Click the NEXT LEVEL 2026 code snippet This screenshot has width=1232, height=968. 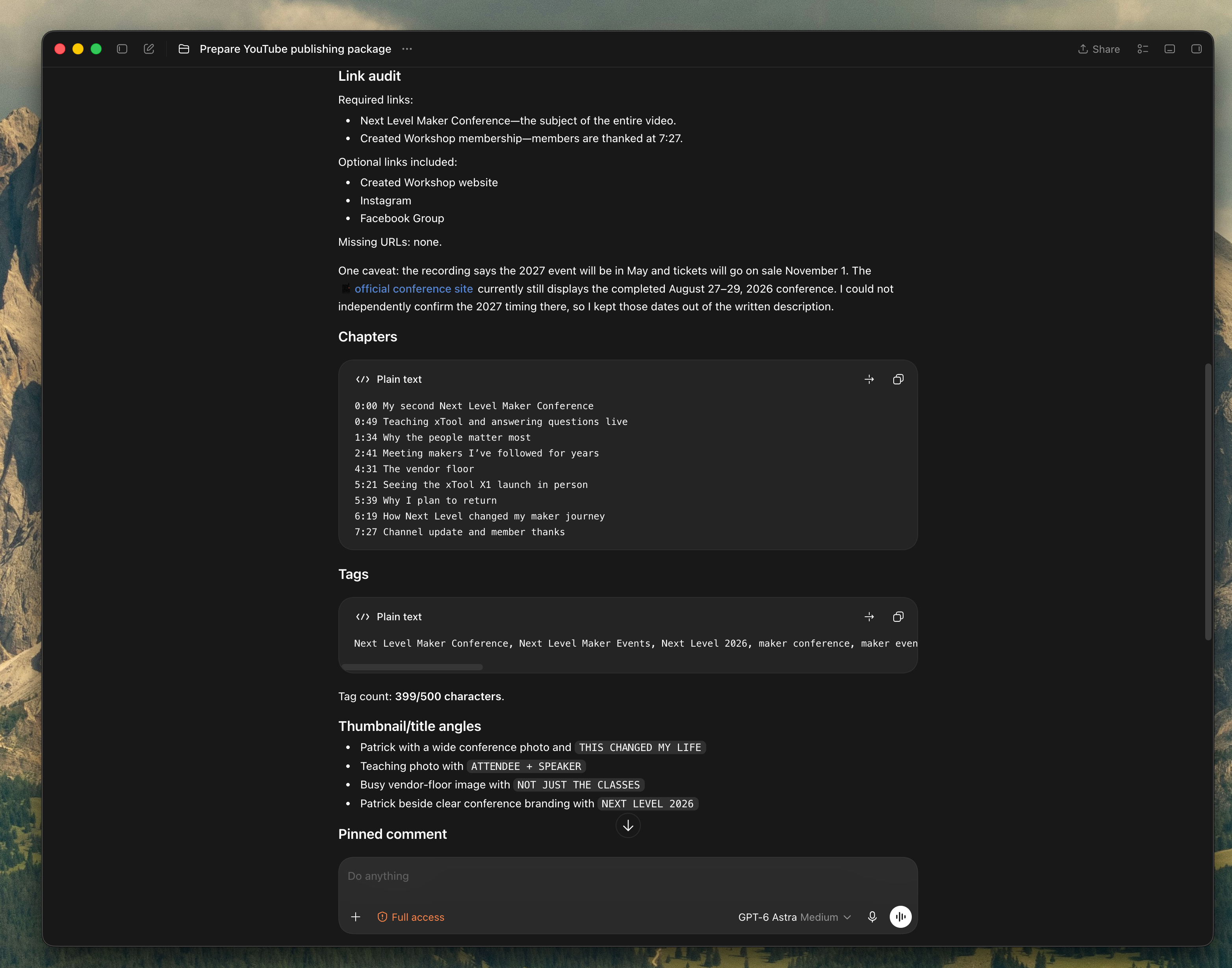point(647,804)
